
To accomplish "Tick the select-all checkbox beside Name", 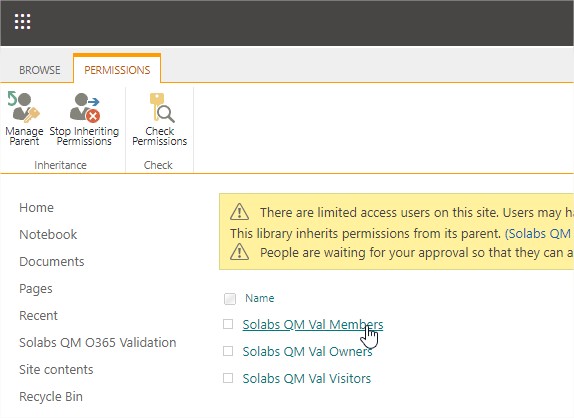I will pos(230,299).
